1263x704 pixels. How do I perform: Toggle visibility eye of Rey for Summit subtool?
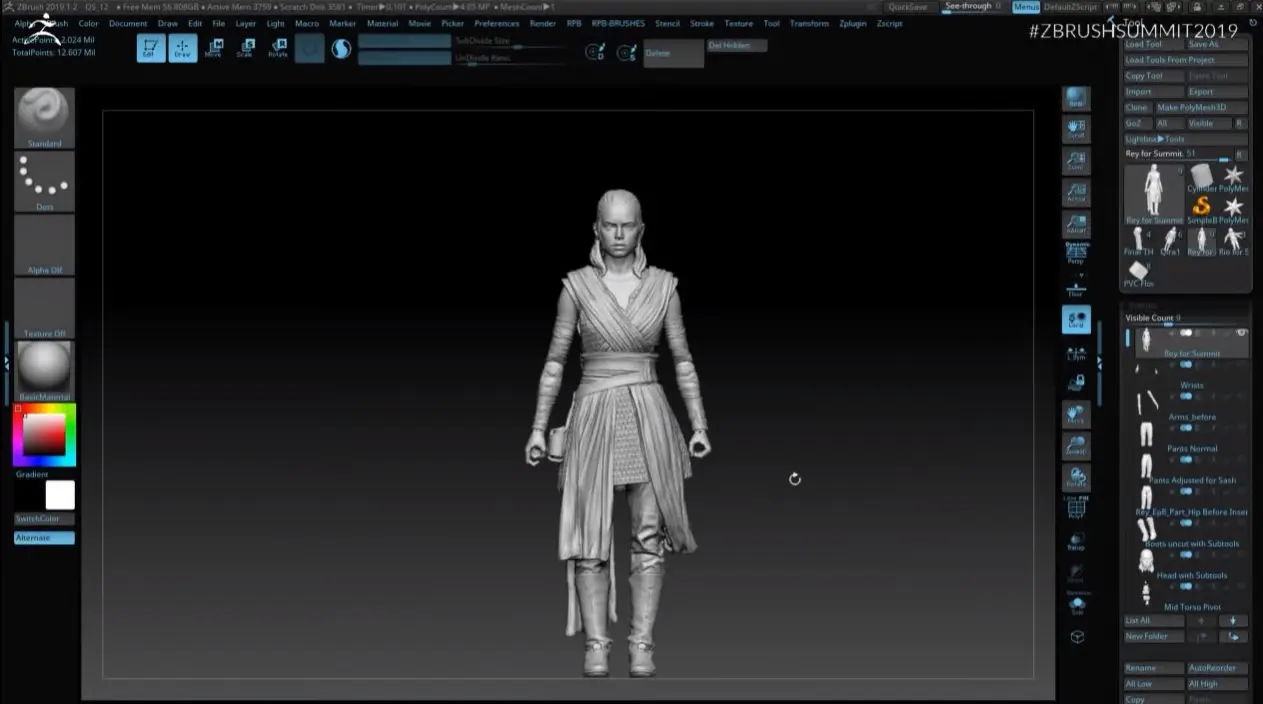tap(1242, 332)
